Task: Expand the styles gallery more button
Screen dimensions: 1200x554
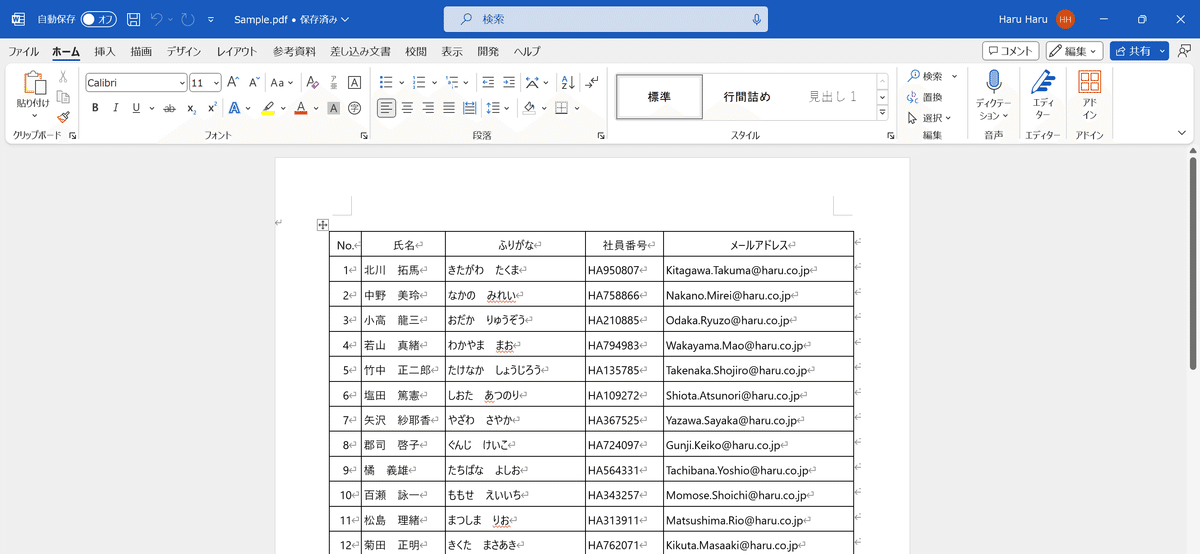Action: [x=882, y=112]
